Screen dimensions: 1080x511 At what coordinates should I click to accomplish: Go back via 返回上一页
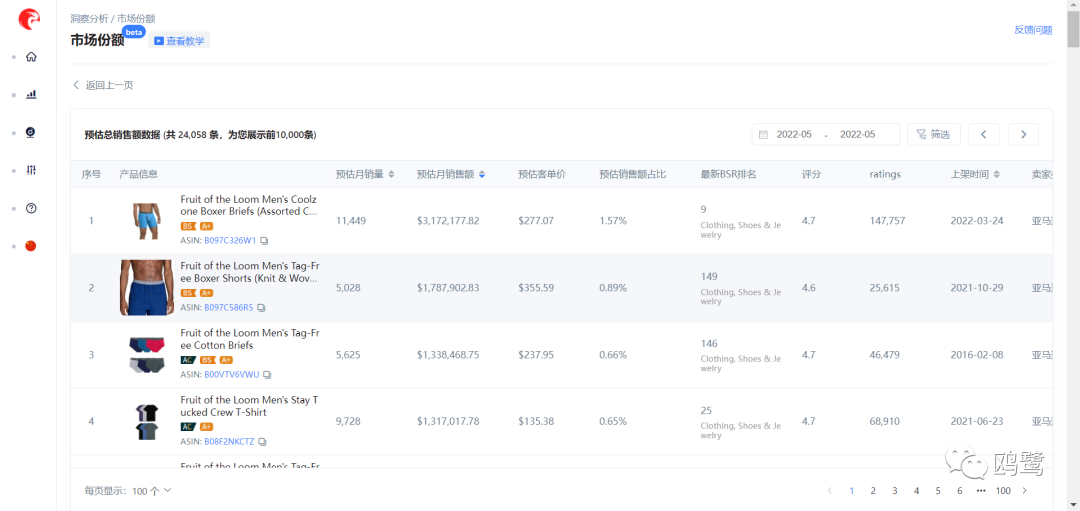pyautogui.click(x=103, y=85)
